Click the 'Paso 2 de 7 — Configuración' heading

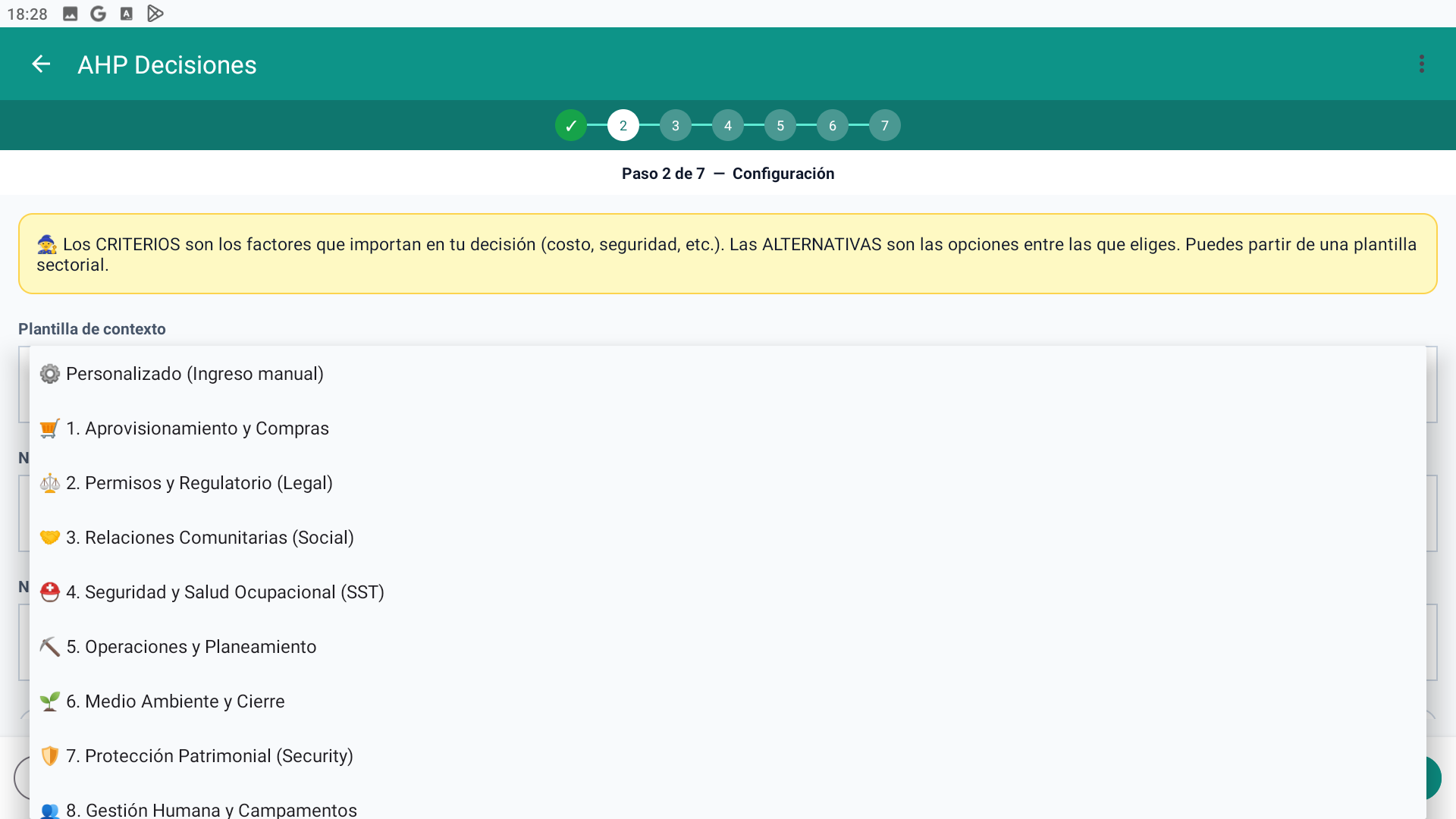(x=728, y=174)
